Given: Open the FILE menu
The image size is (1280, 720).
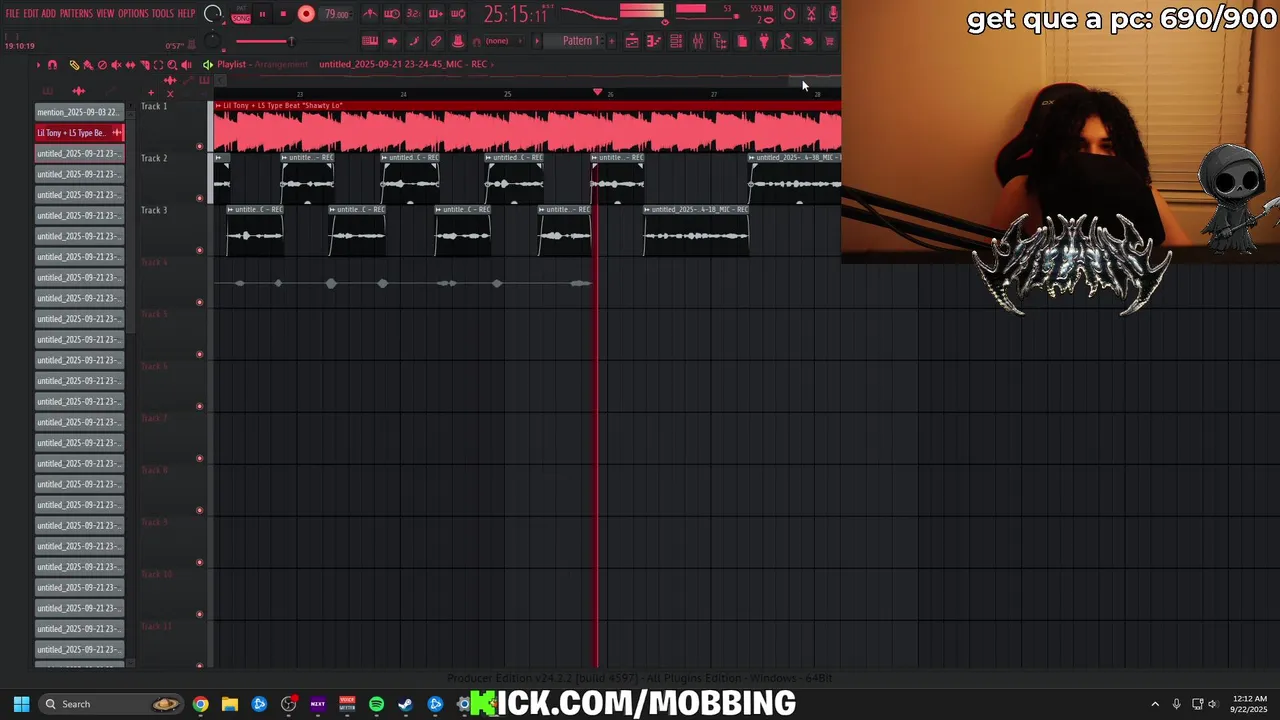Looking at the screenshot, I should click(12, 14).
